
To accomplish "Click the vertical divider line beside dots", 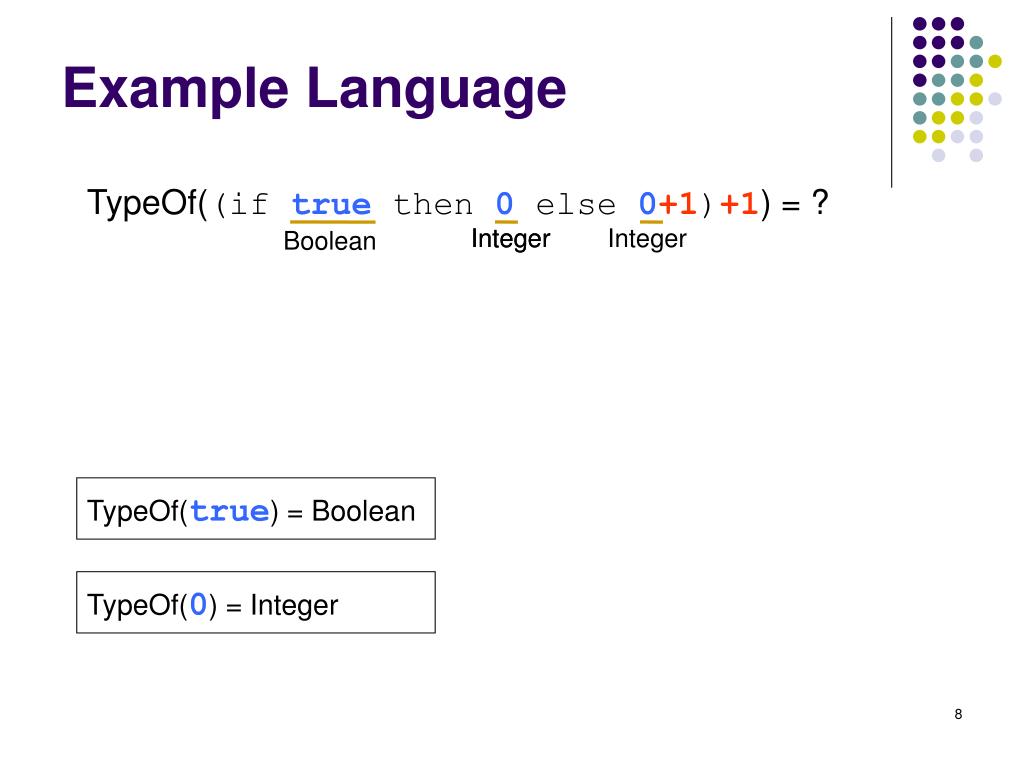I will coord(891,103).
